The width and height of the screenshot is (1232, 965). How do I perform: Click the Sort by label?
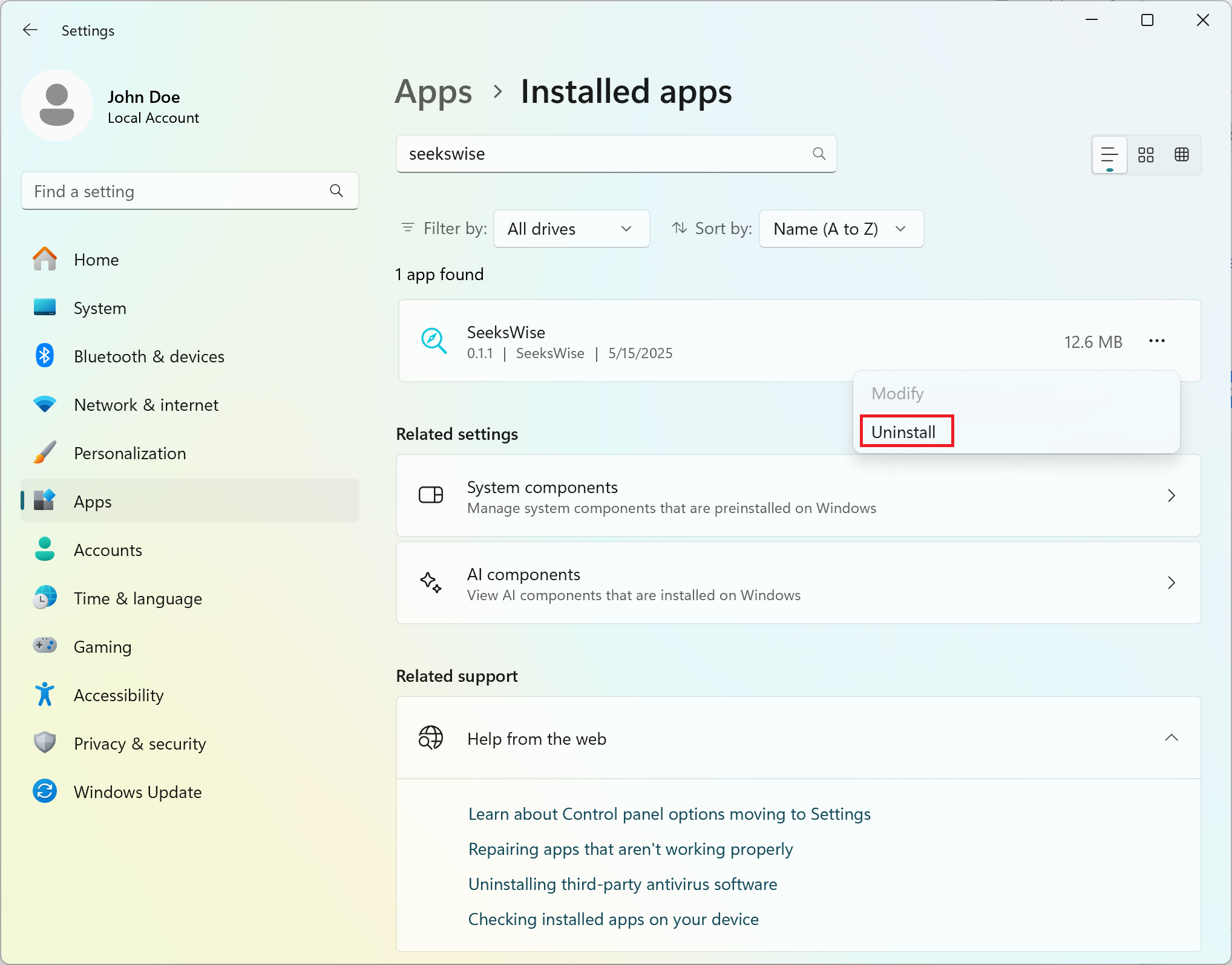723,228
